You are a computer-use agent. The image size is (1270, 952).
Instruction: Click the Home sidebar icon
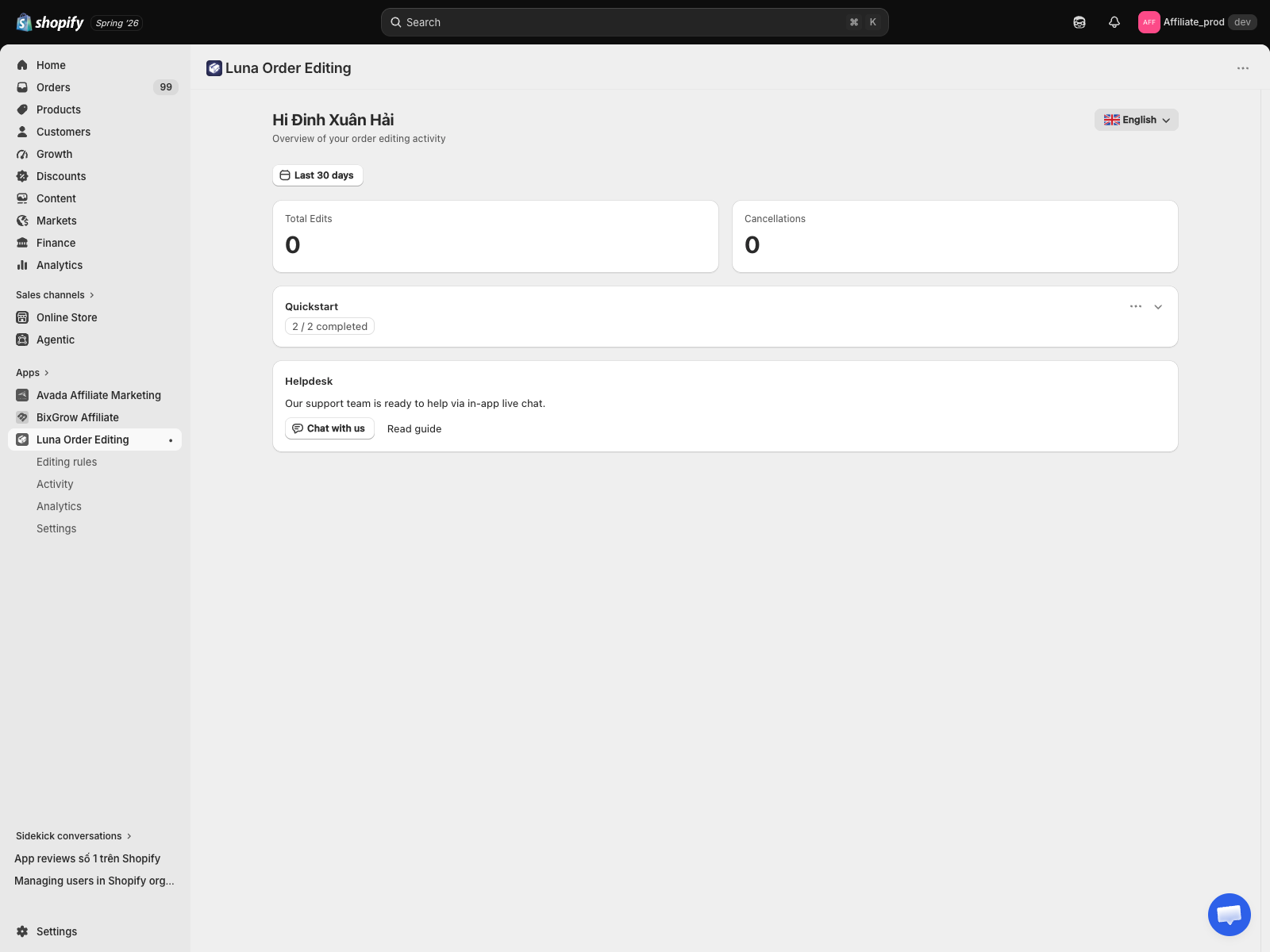[x=22, y=65]
